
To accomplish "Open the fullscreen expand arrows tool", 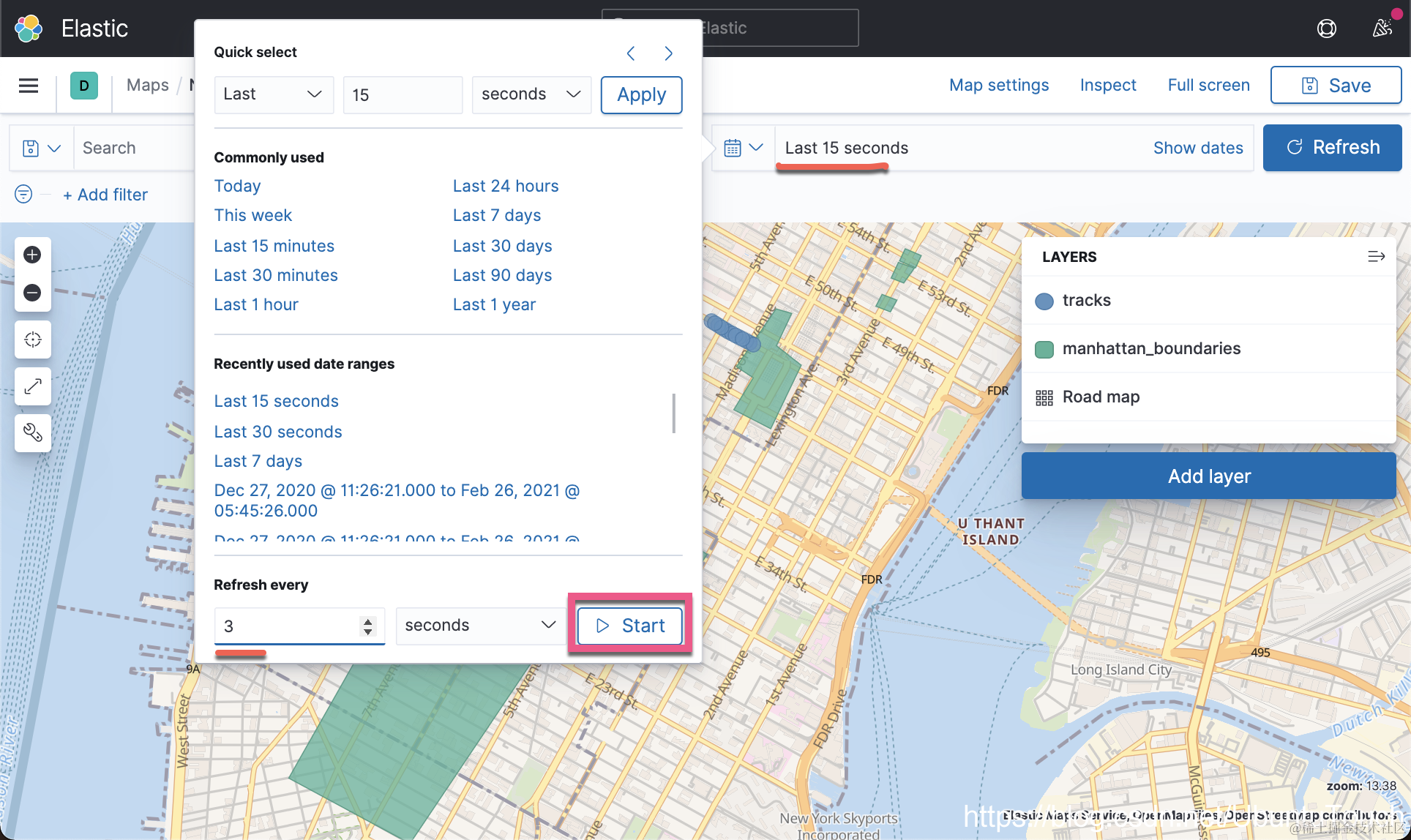I will [x=32, y=386].
